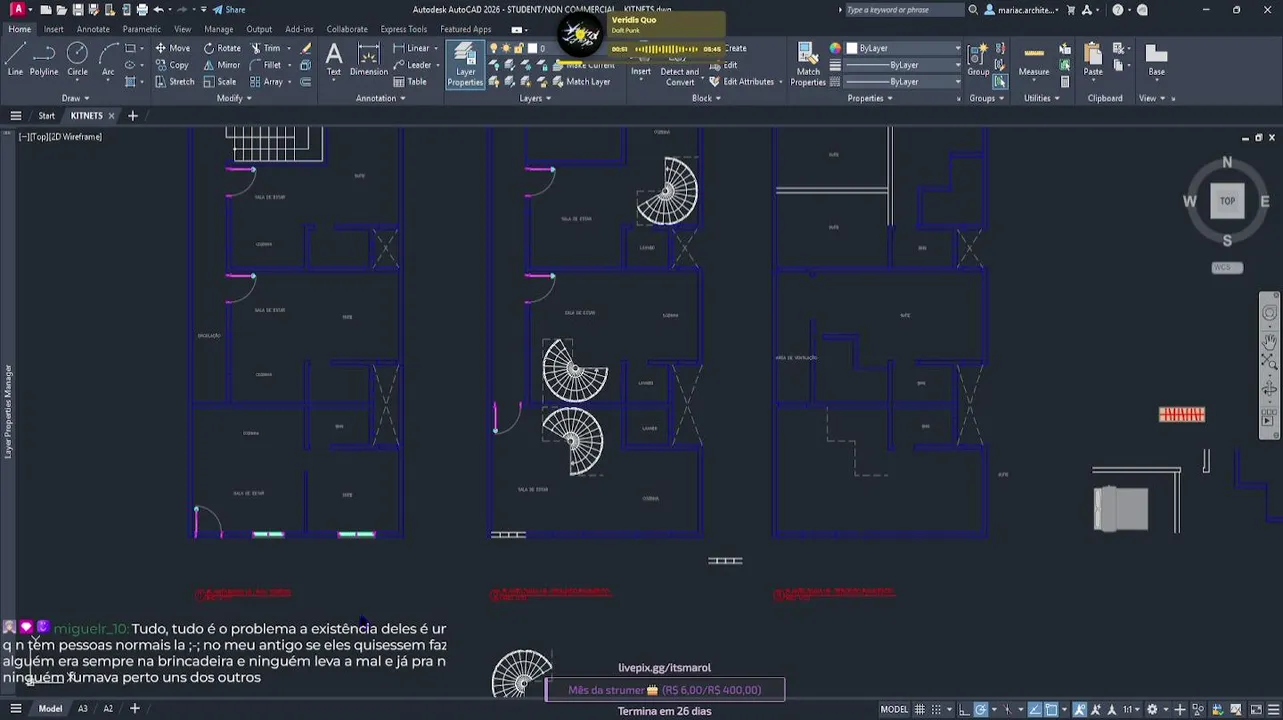Screen dimensions: 1283x720
Task: Click the Share button
Action: point(229,10)
